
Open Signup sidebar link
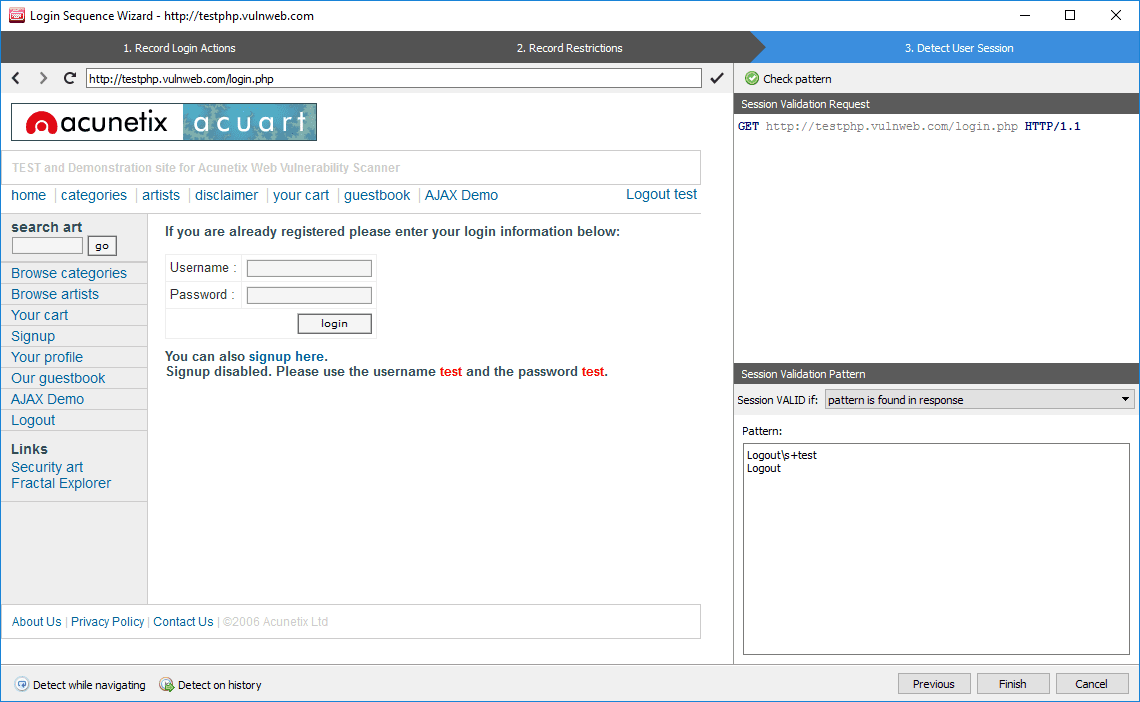point(33,336)
